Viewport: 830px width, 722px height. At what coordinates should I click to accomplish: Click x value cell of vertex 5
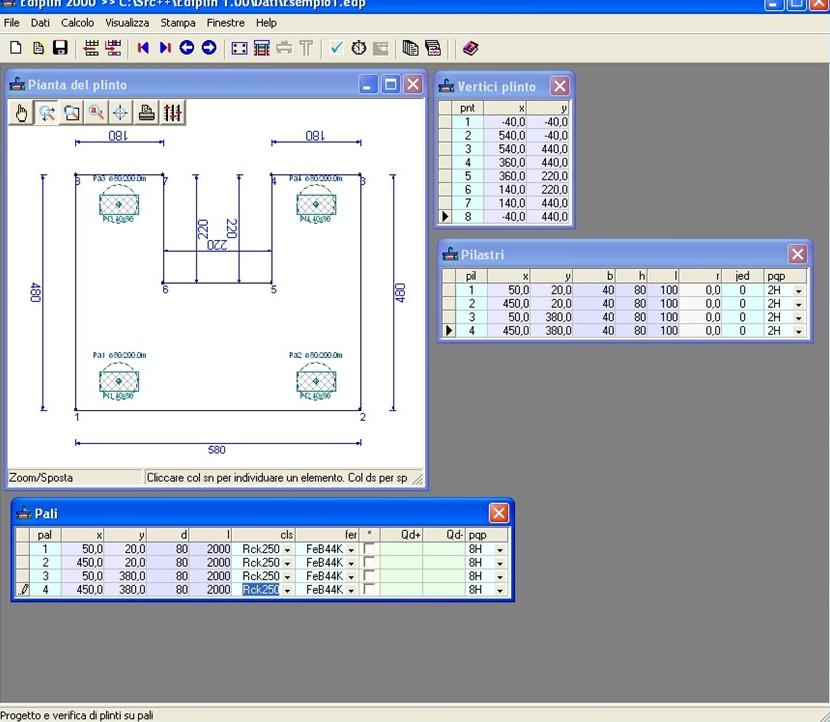(507, 175)
